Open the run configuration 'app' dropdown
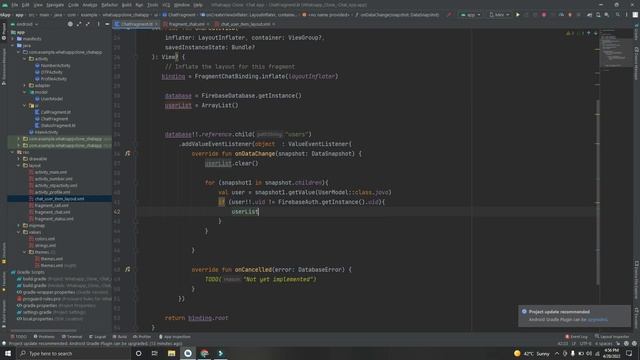Screen dimensions: 640x360 470,15
